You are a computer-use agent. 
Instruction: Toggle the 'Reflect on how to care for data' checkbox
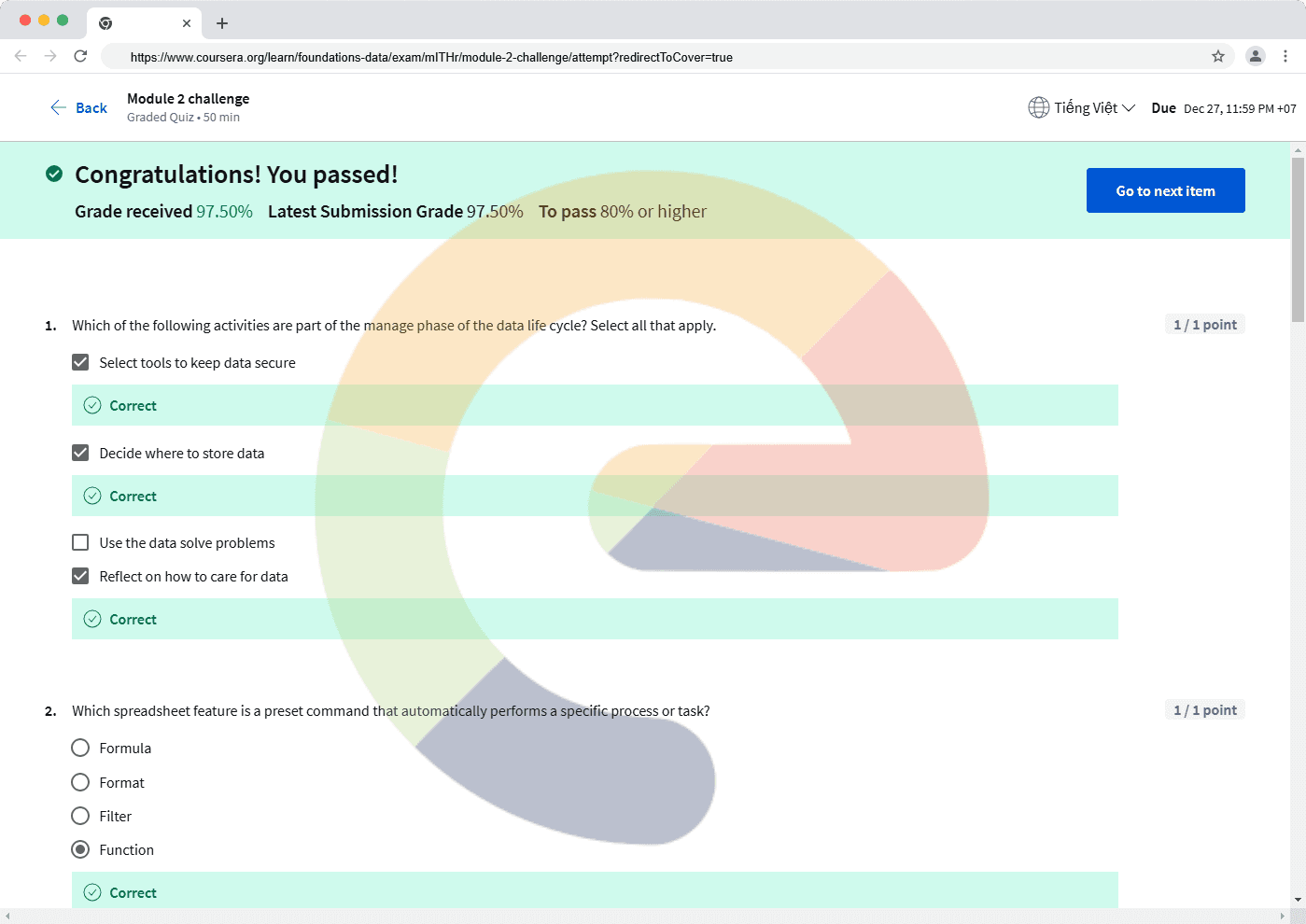[80, 576]
